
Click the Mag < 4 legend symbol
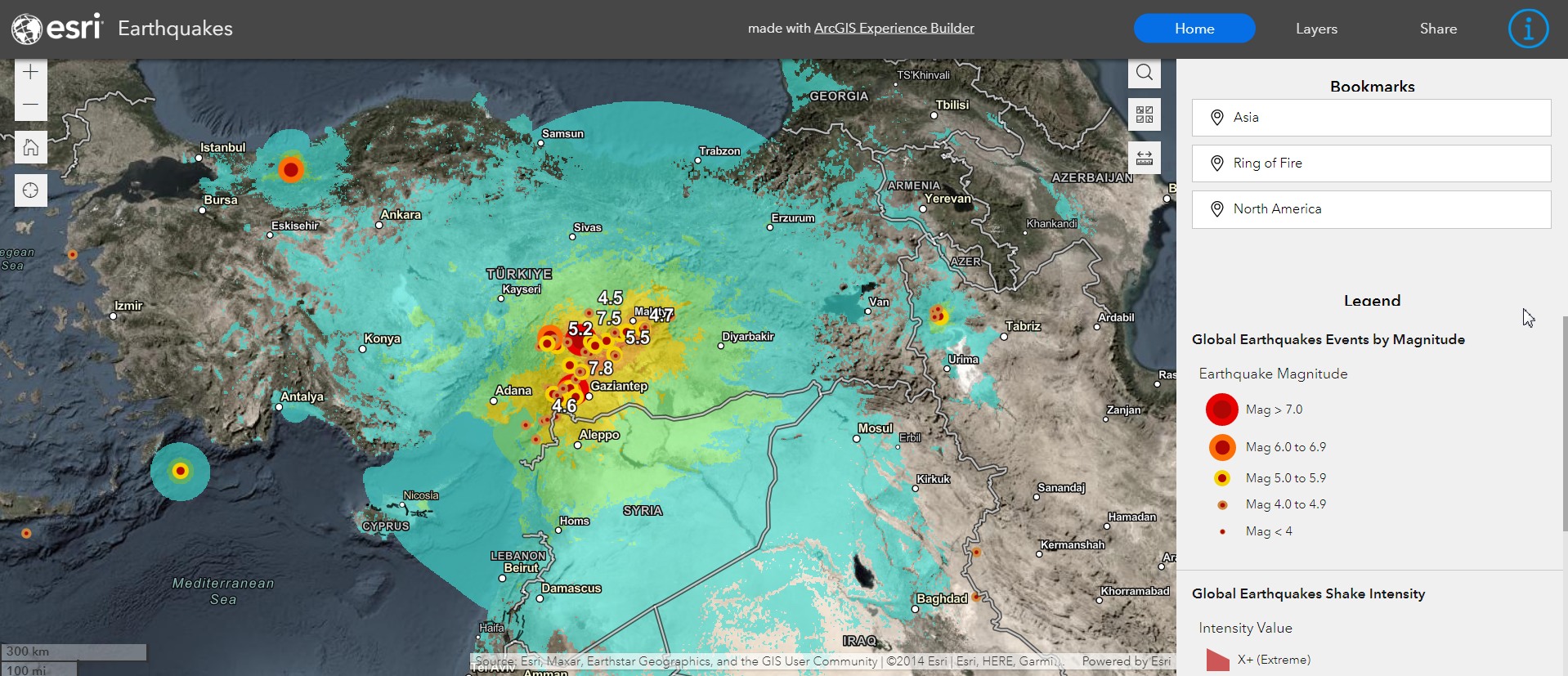(x=1222, y=531)
